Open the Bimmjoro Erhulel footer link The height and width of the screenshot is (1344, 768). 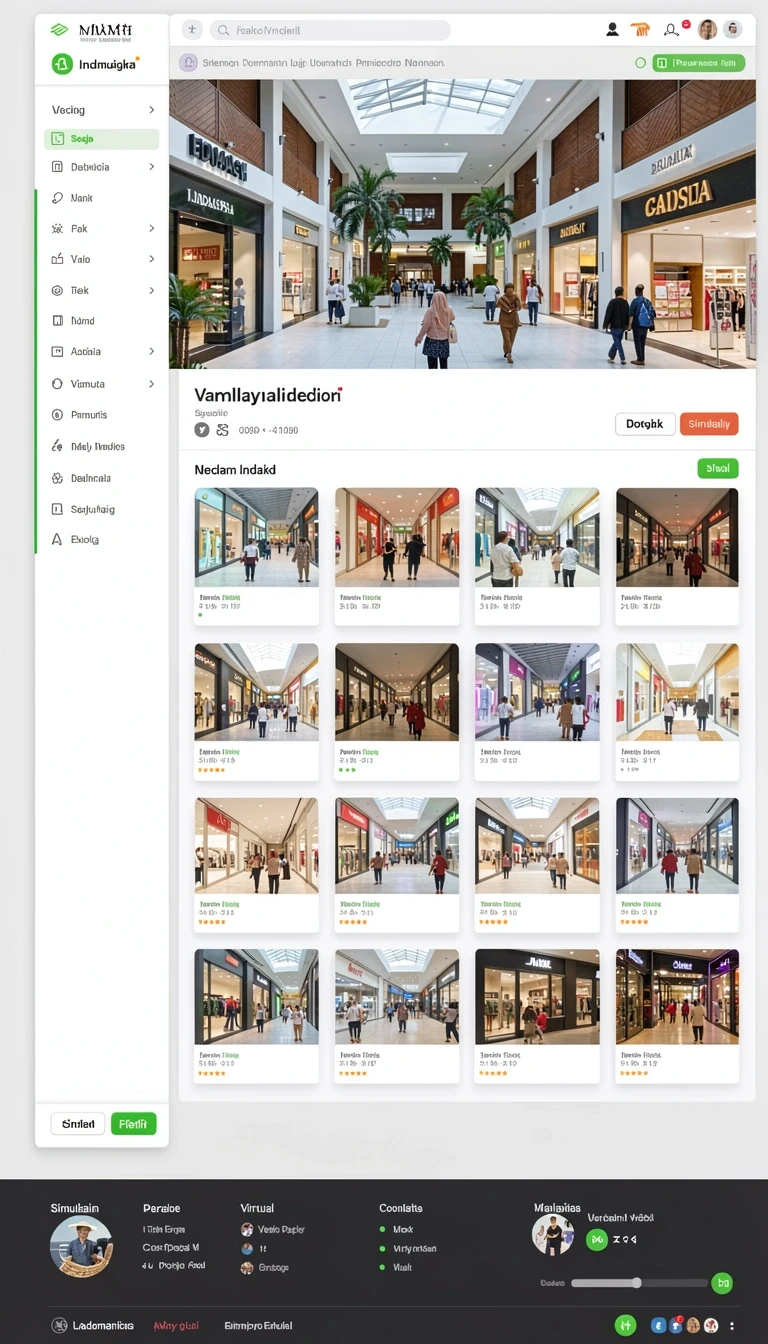[x=258, y=1326]
